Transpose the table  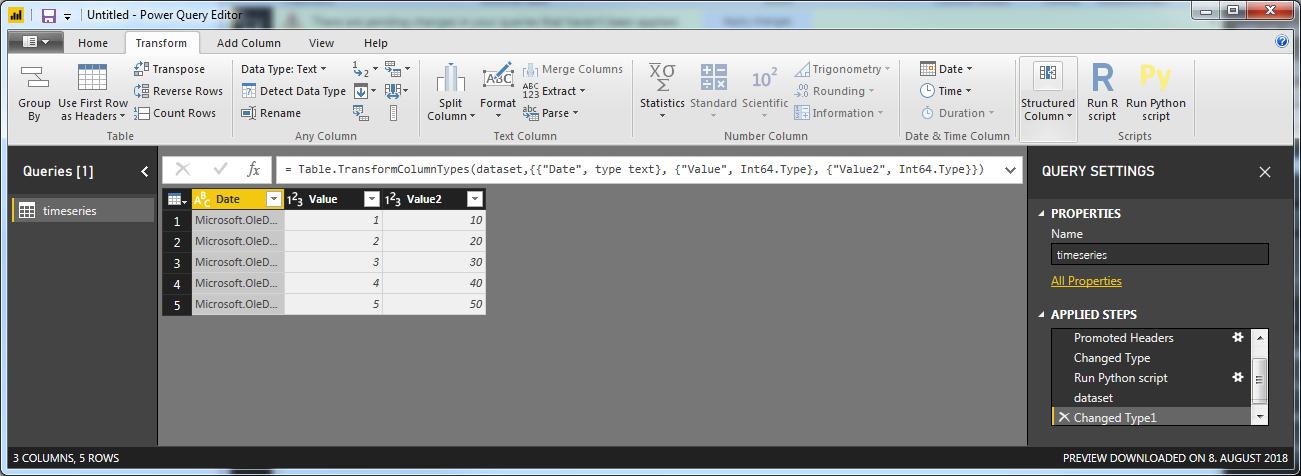point(169,69)
